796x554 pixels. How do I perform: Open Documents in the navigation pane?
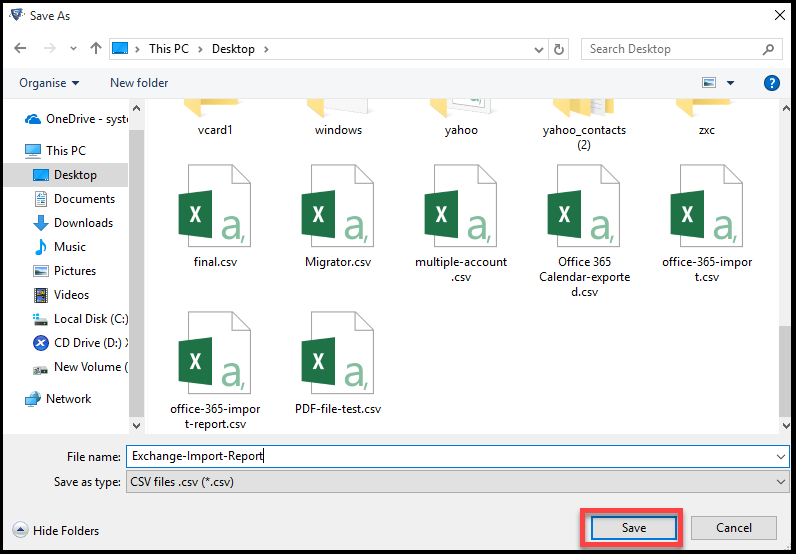[x=74, y=199]
